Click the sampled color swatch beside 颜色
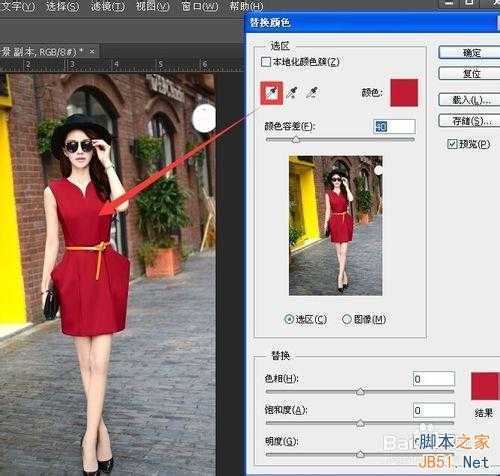The height and width of the screenshot is (476, 500). 404,93
